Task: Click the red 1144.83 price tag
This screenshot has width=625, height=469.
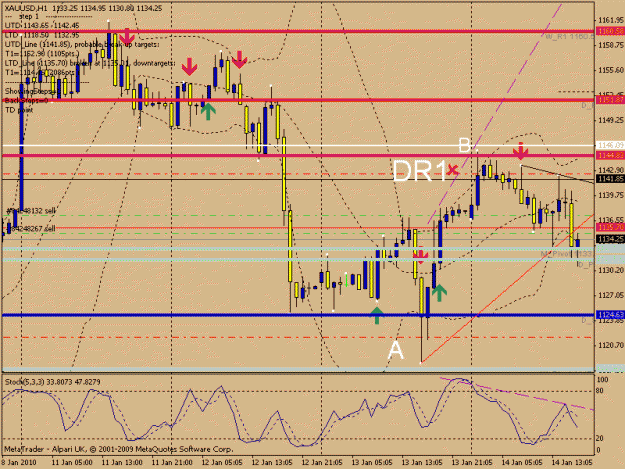Action: (x=610, y=155)
